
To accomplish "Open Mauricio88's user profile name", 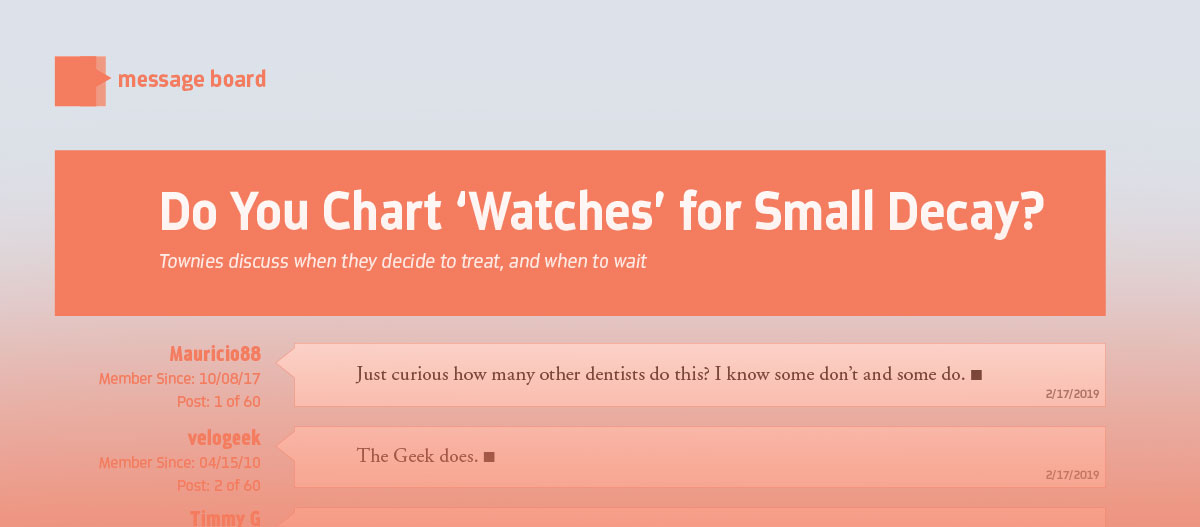I will coord(215,354).
